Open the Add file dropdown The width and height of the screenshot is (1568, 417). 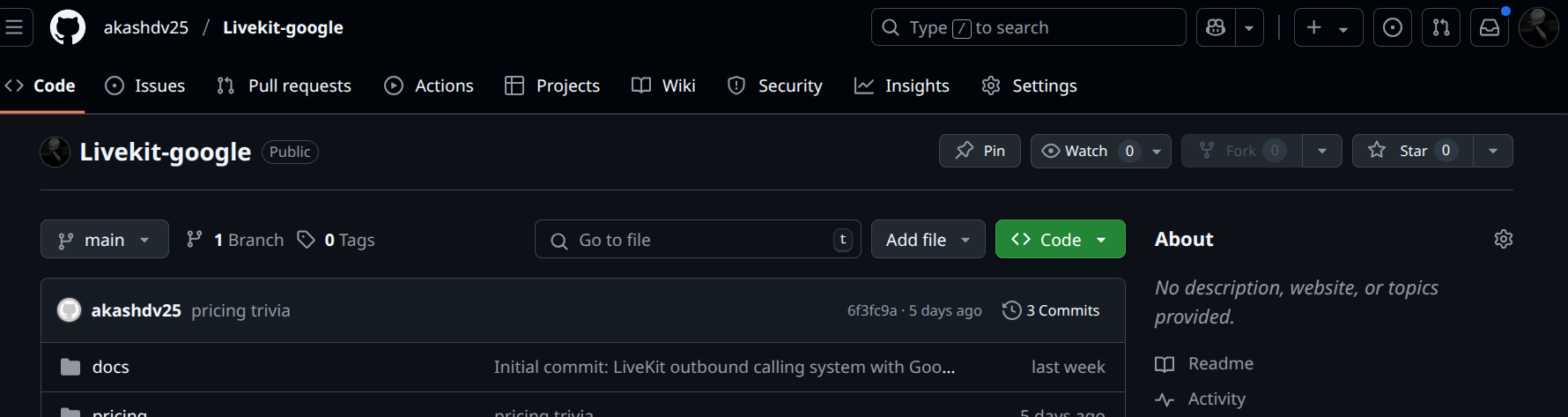pos(928,240)
